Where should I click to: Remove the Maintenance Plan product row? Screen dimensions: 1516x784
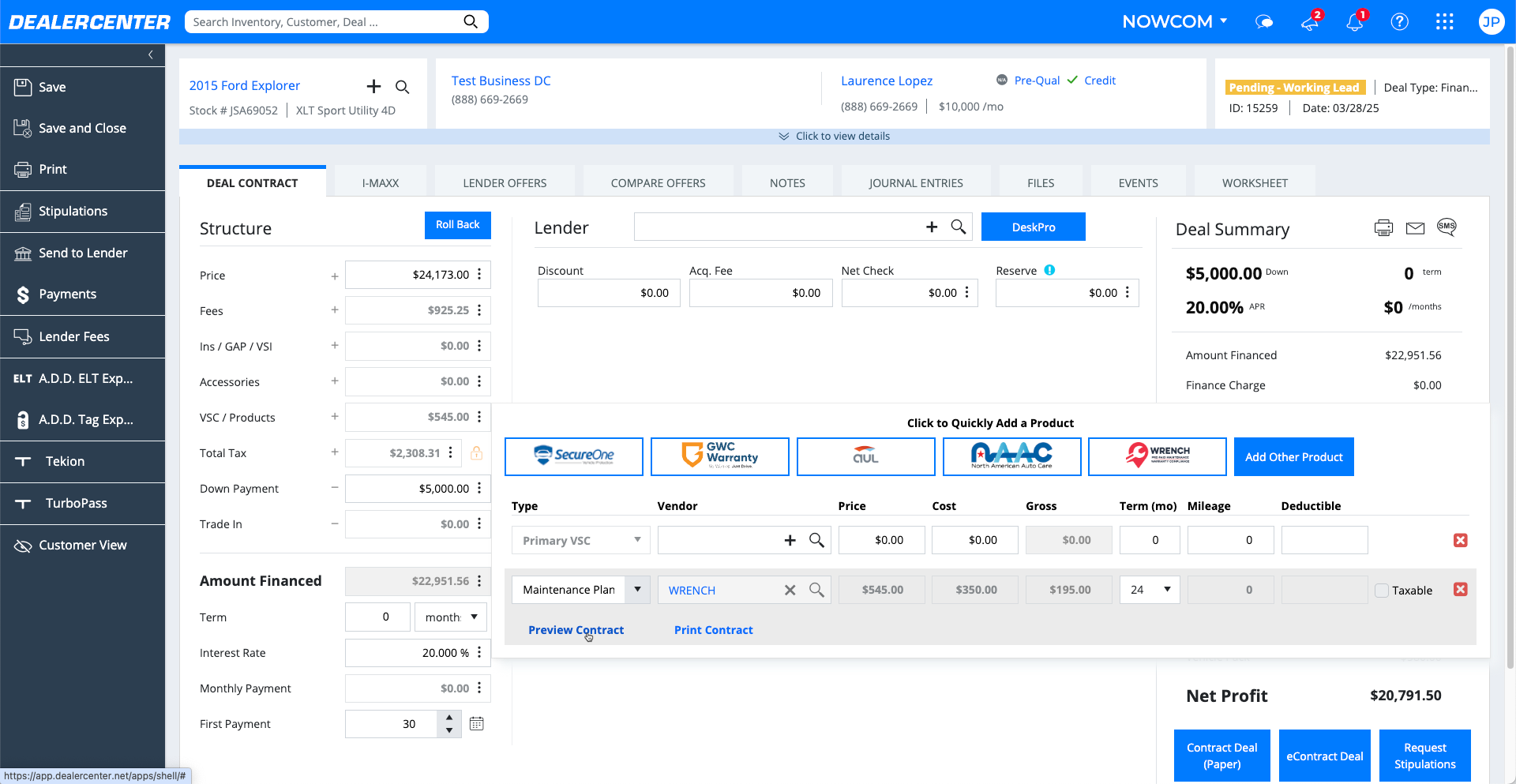(1461, 589)
